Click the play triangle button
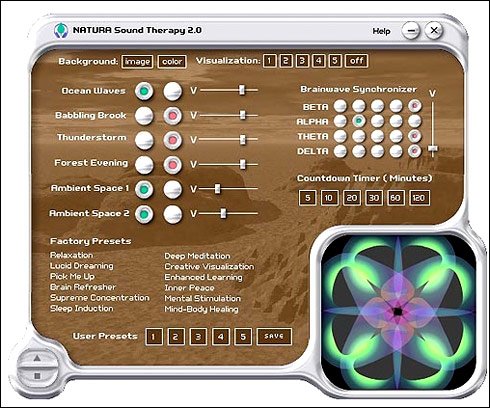This screenshot has width=490, height=408. (x=37, y=359)
